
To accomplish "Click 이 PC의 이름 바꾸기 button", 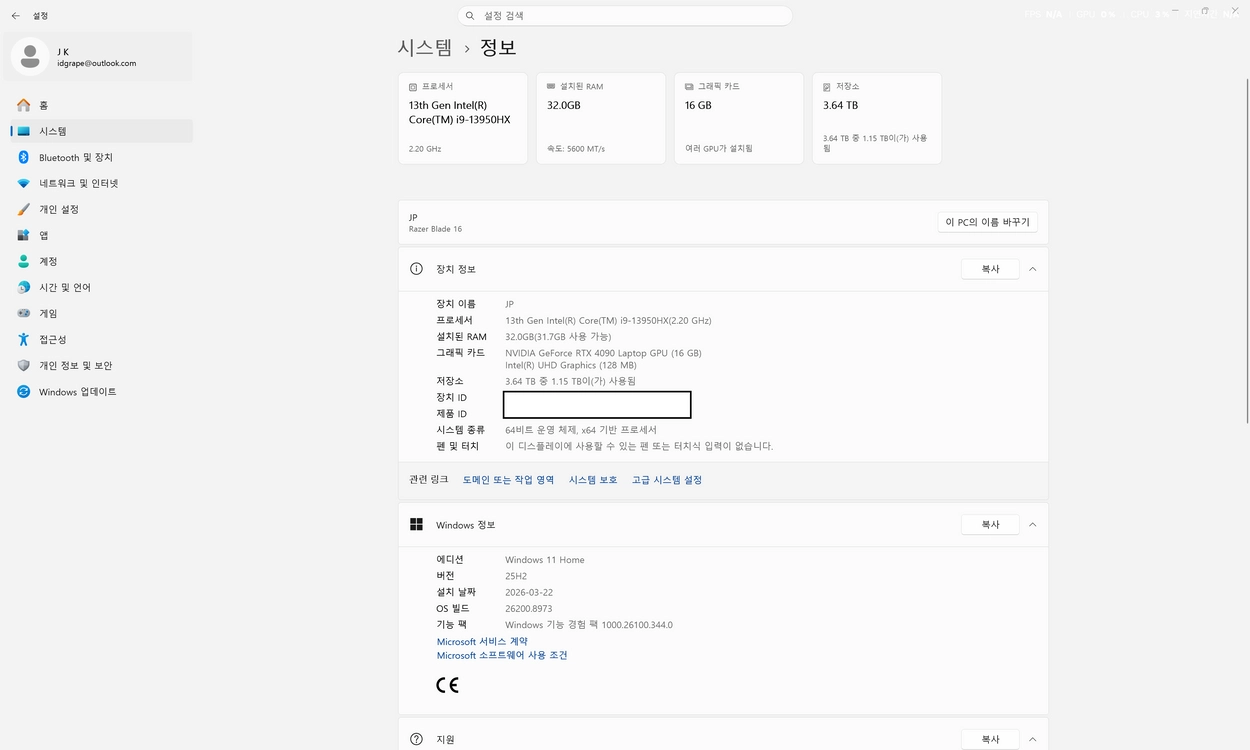I will point(987,222).
